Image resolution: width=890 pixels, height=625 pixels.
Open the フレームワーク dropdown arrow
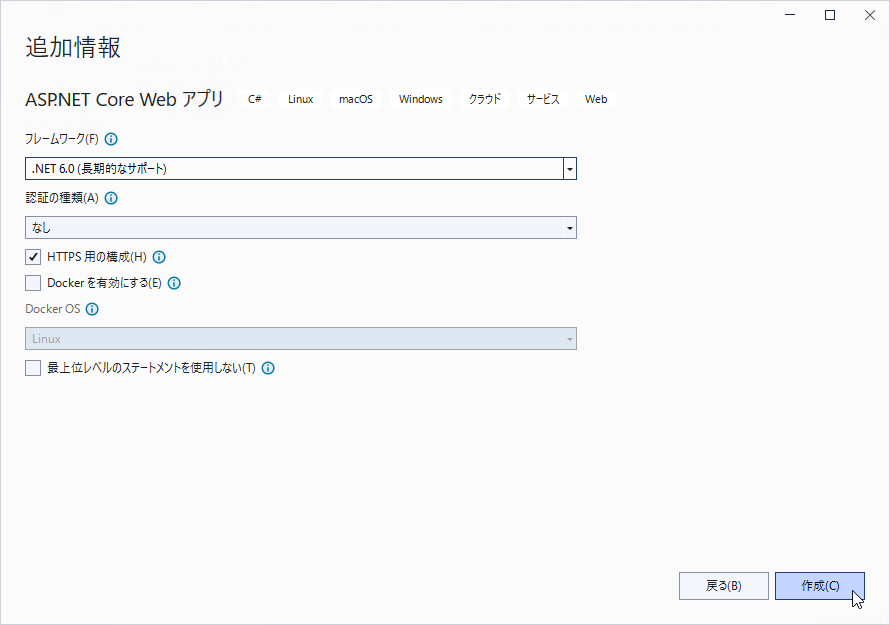(x=570, y=169)
